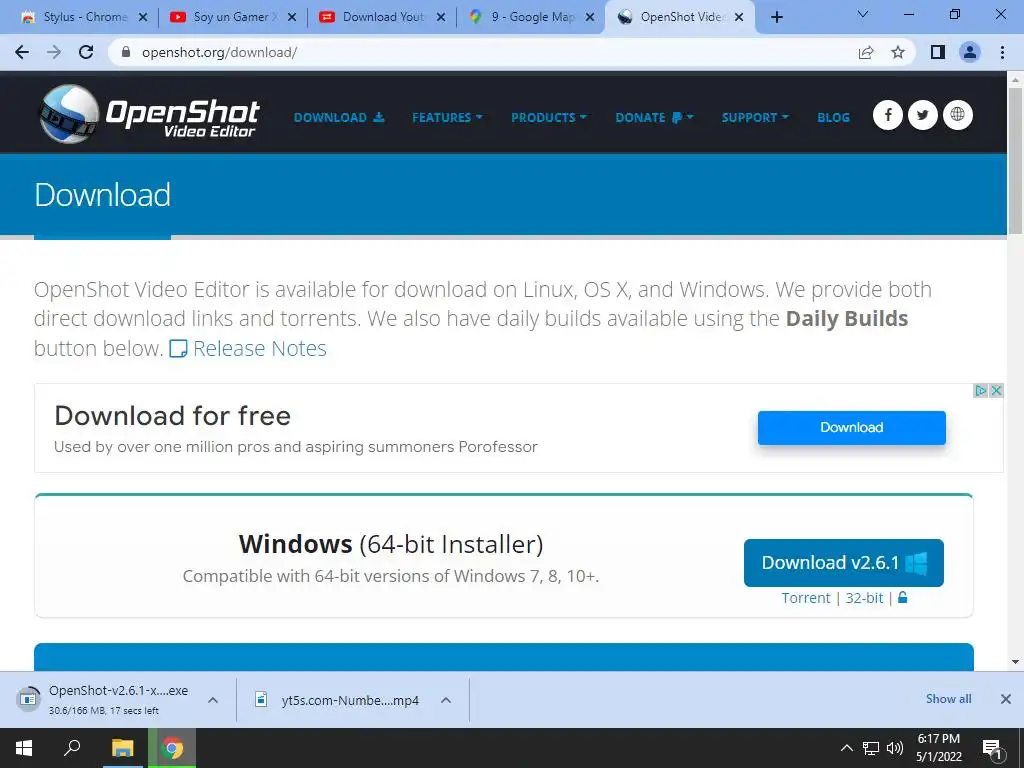Open options for yt5s.com mp4 download
1024x768 pixels.
pyautogui.click(x=446, y=700)
